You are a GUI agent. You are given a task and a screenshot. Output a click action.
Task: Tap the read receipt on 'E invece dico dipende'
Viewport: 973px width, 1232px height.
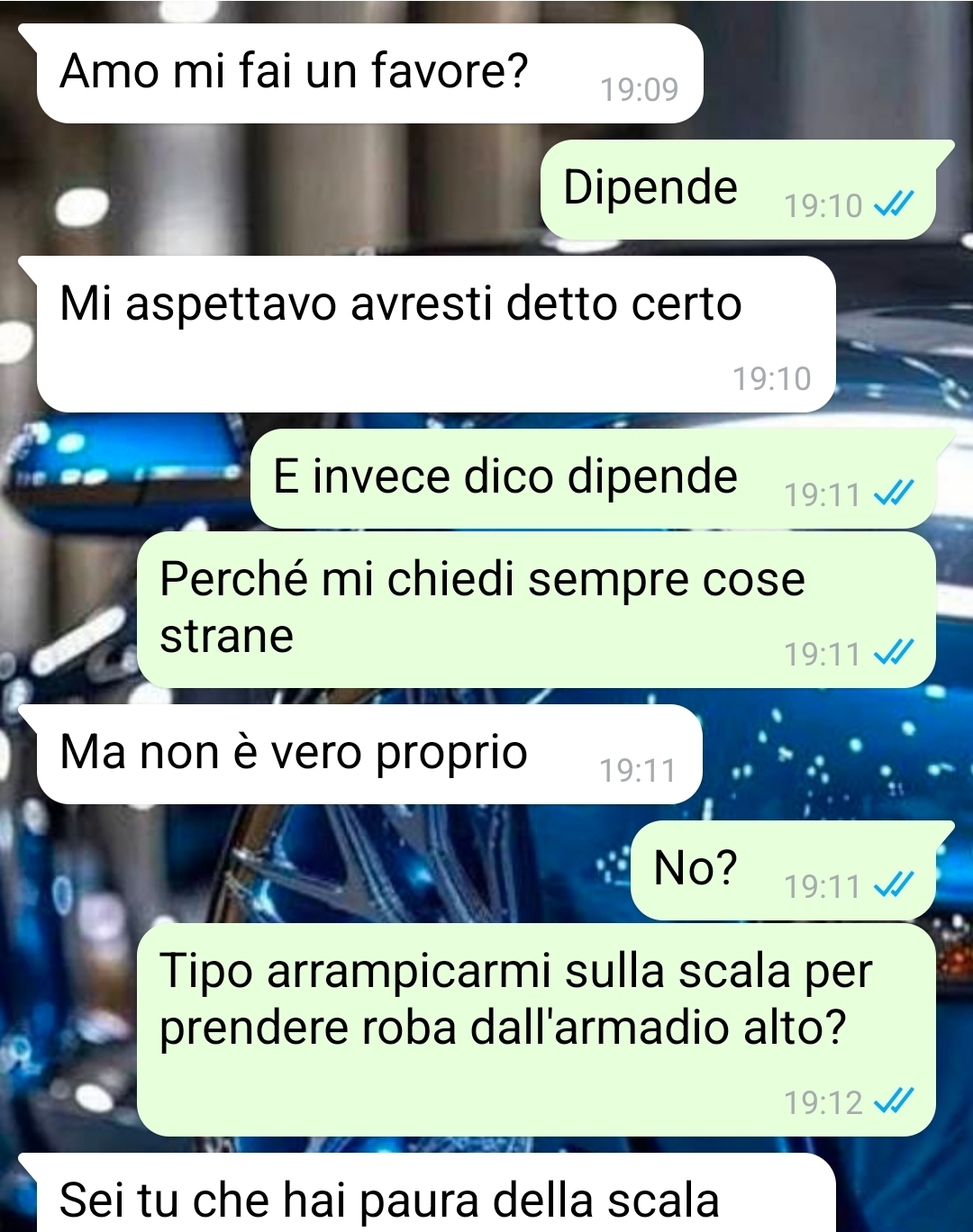point(894,493)
